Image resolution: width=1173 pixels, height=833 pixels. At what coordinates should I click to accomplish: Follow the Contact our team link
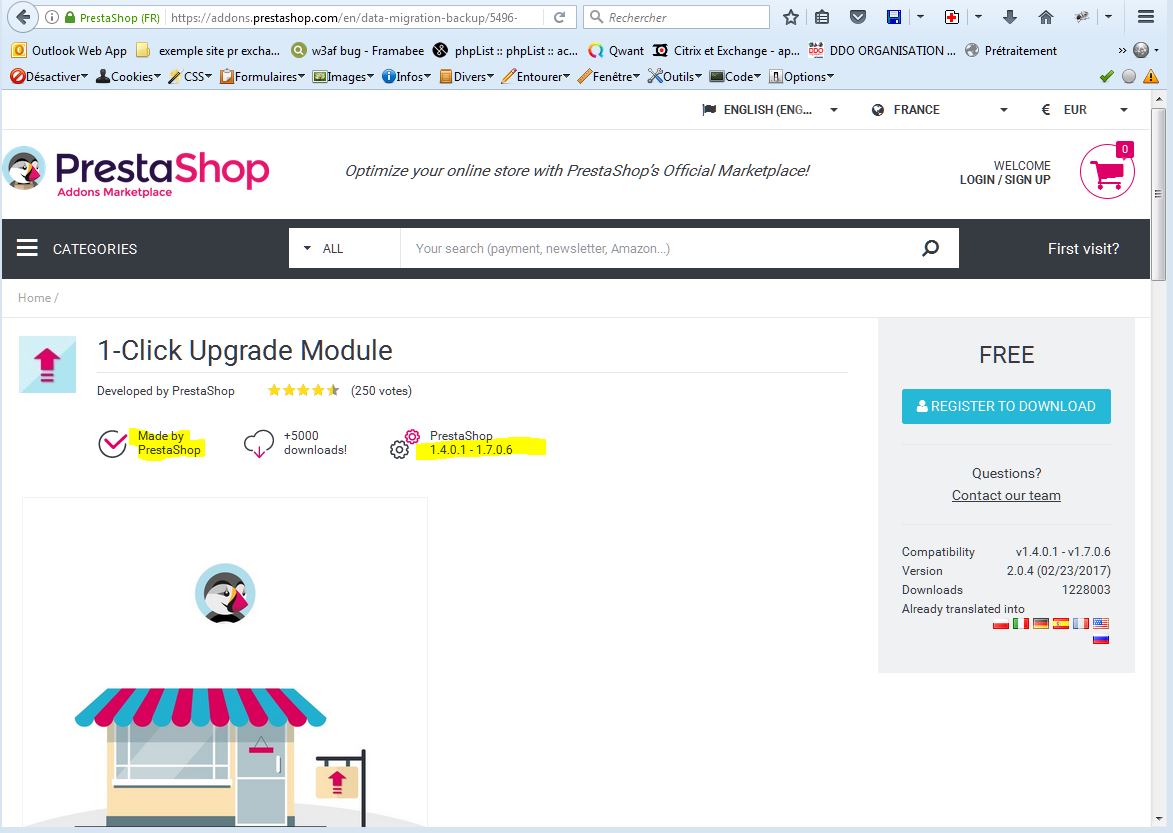[x=1006, y=495]
